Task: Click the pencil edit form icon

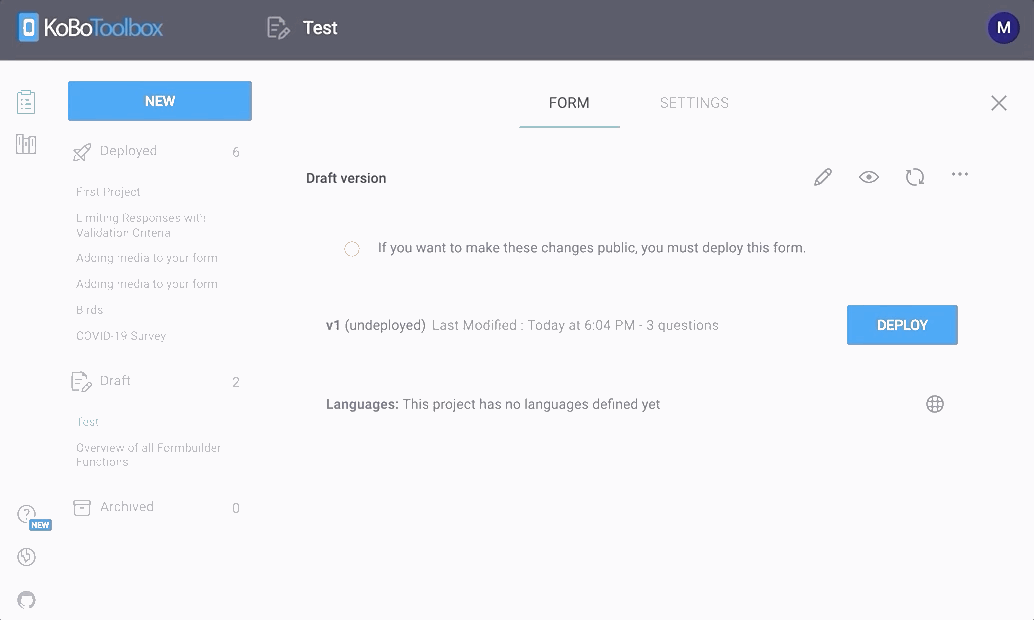Action: 823,177
